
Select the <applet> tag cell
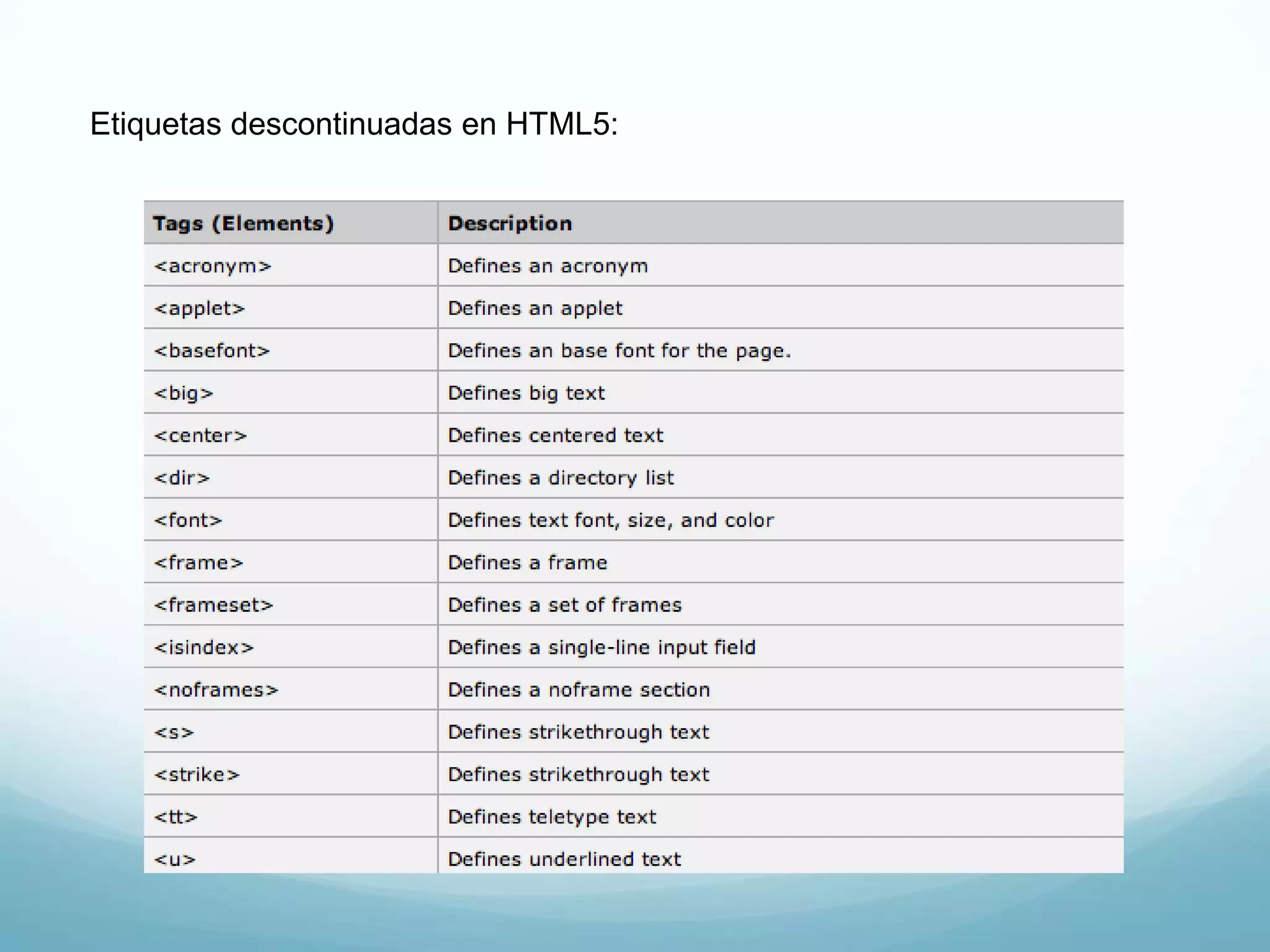199,309
